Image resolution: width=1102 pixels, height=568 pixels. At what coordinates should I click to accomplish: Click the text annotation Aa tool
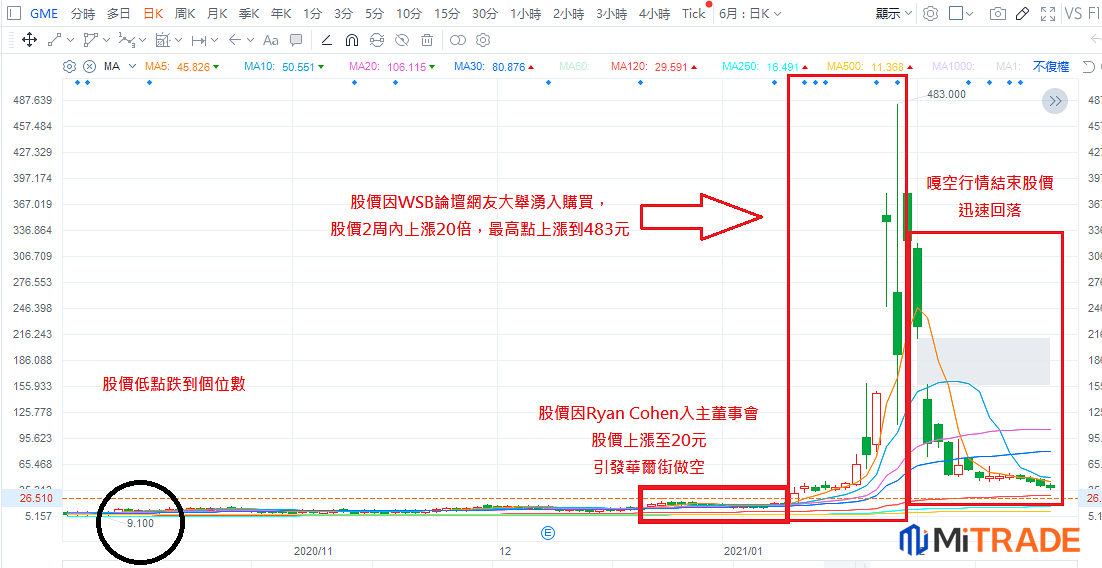coord(271,40)
